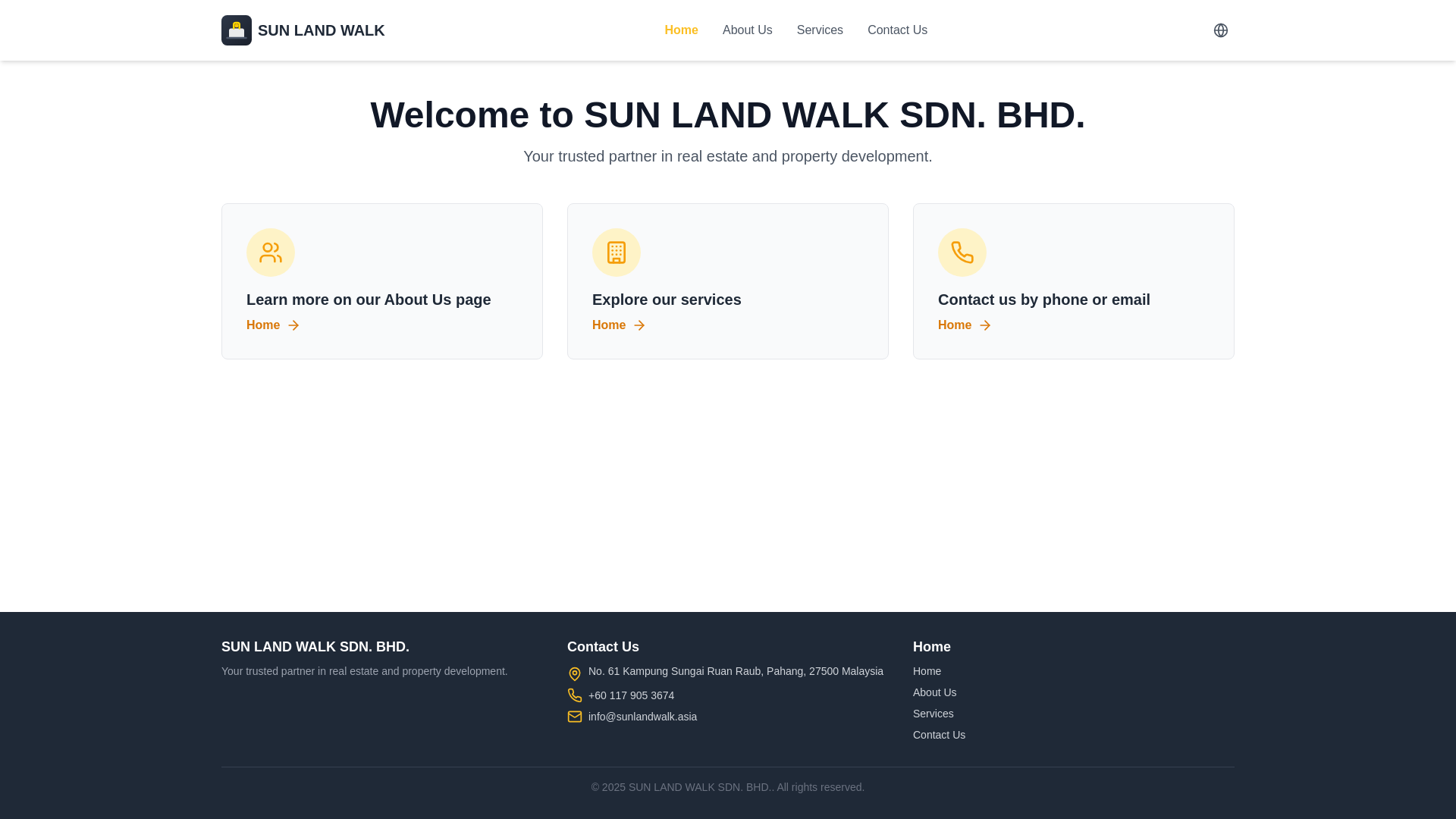
Task: Click 'Contact us by phone or email' heading
Action: pos(1043,300)
